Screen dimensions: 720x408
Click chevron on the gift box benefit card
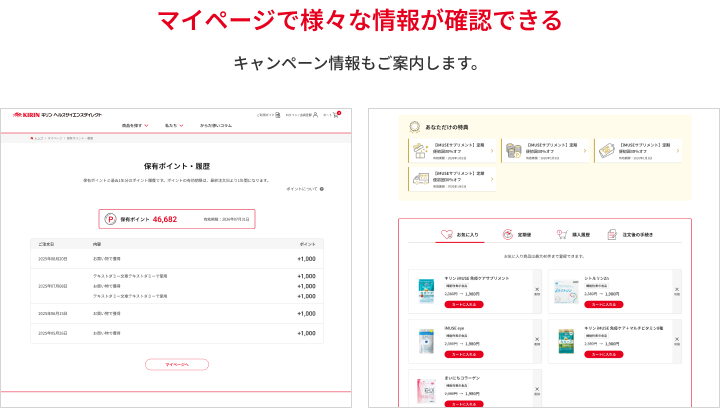click(x=492, y=151)
